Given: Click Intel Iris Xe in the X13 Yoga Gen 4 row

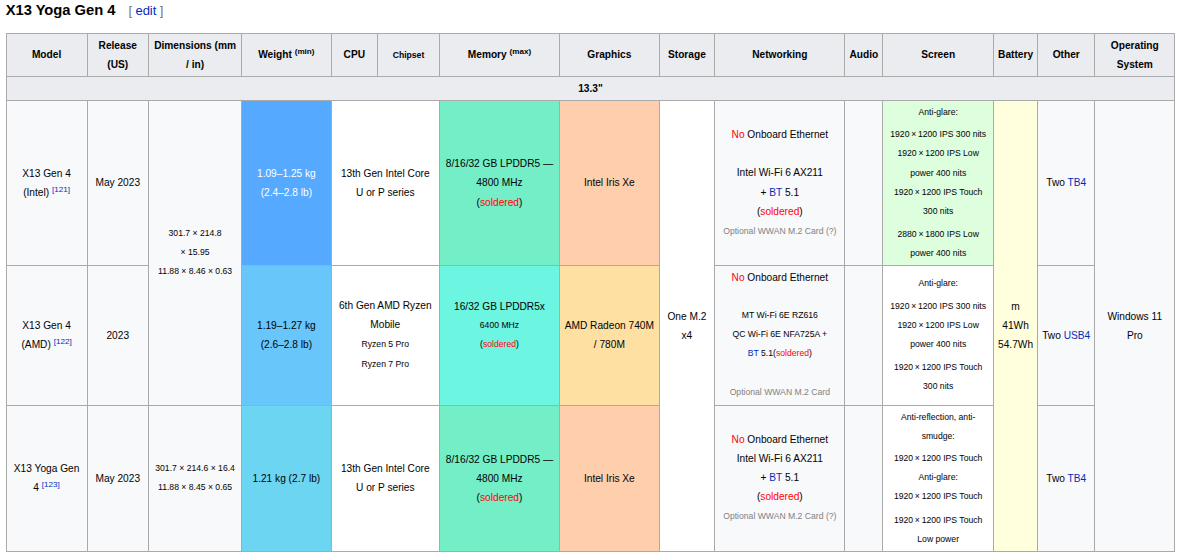Looking at the screenshot, I should [609, 478].
